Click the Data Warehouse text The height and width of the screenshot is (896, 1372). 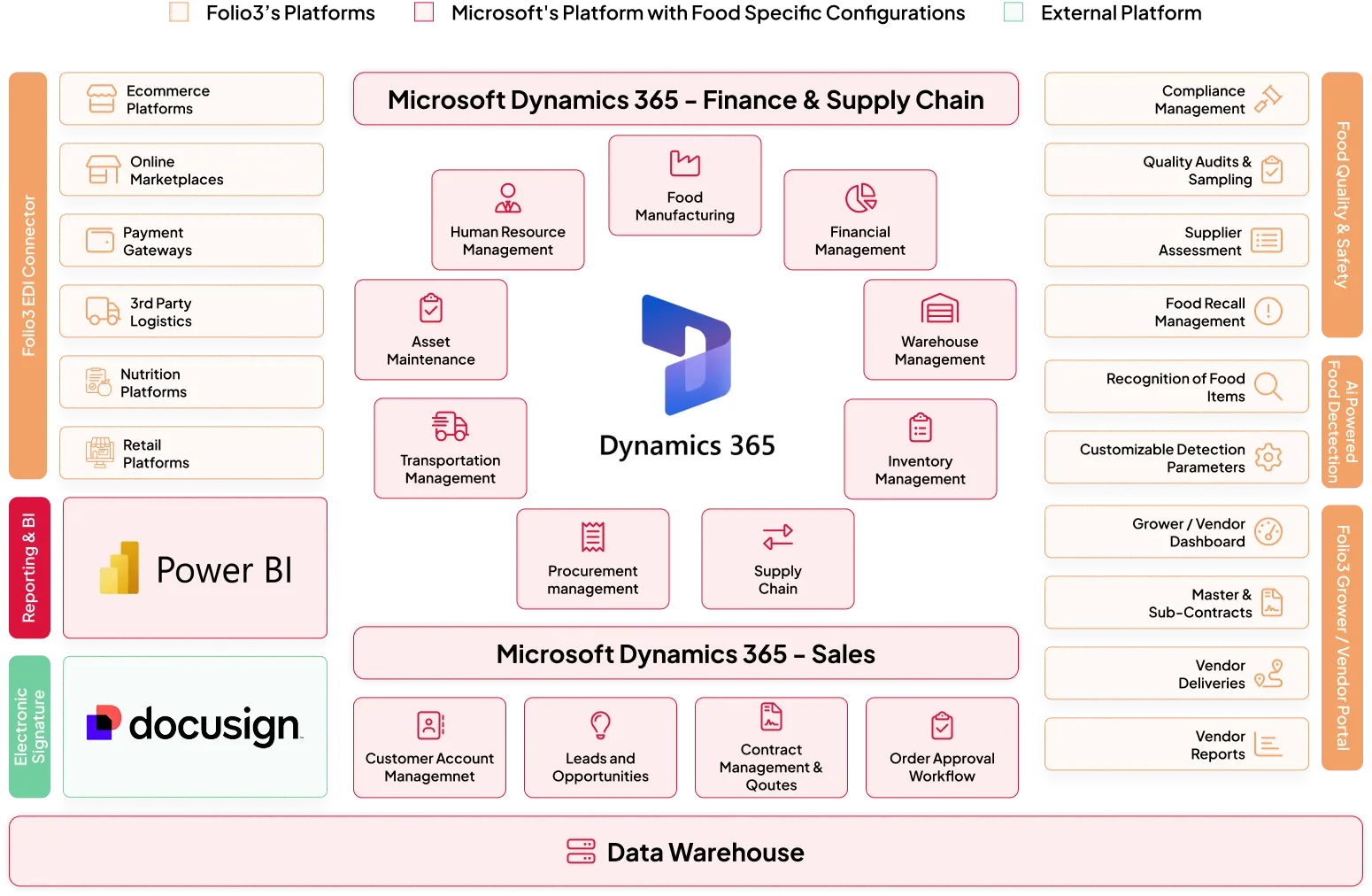705,853
